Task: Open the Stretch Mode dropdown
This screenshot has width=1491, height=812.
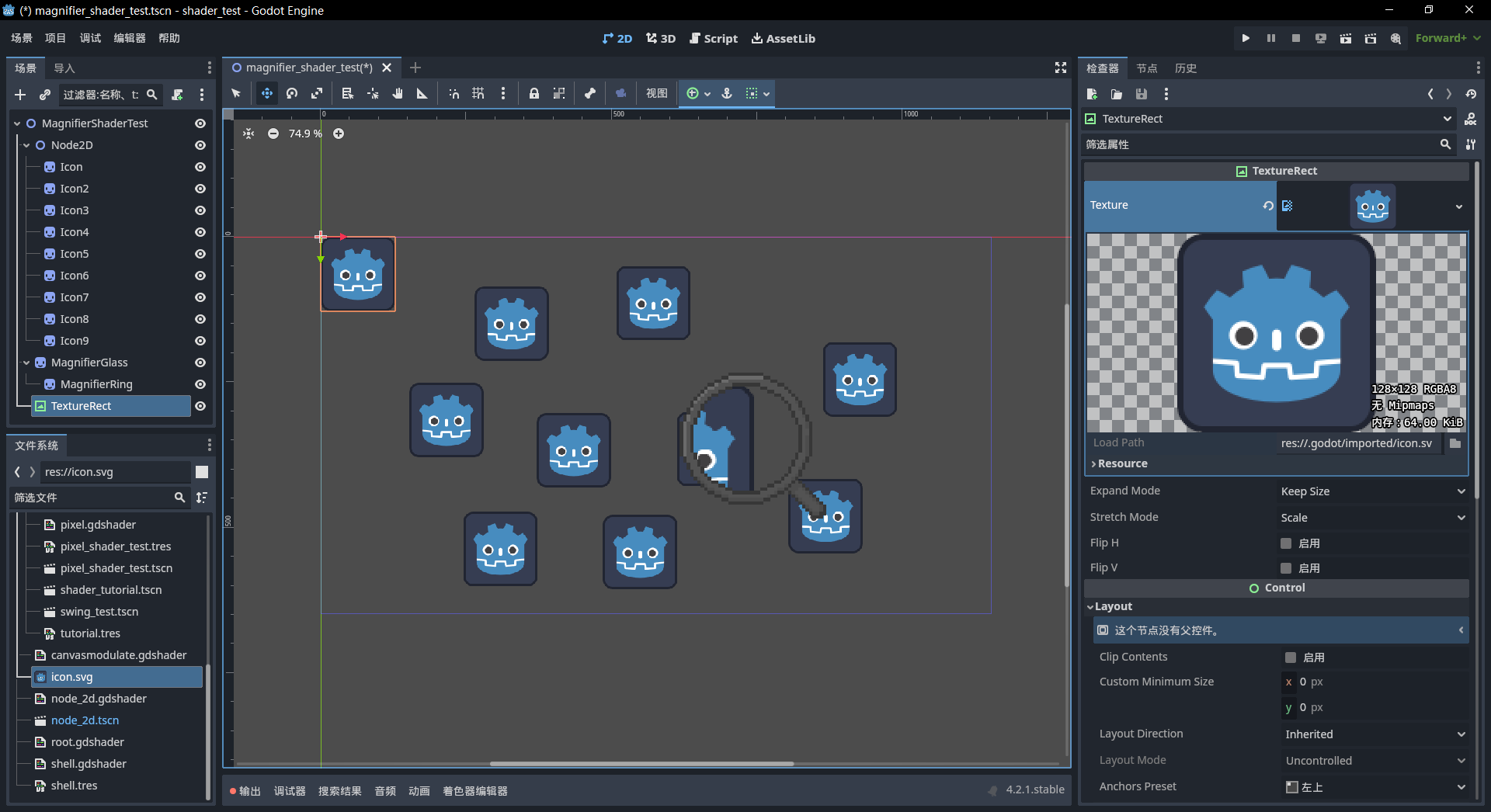Action: 1372,518
